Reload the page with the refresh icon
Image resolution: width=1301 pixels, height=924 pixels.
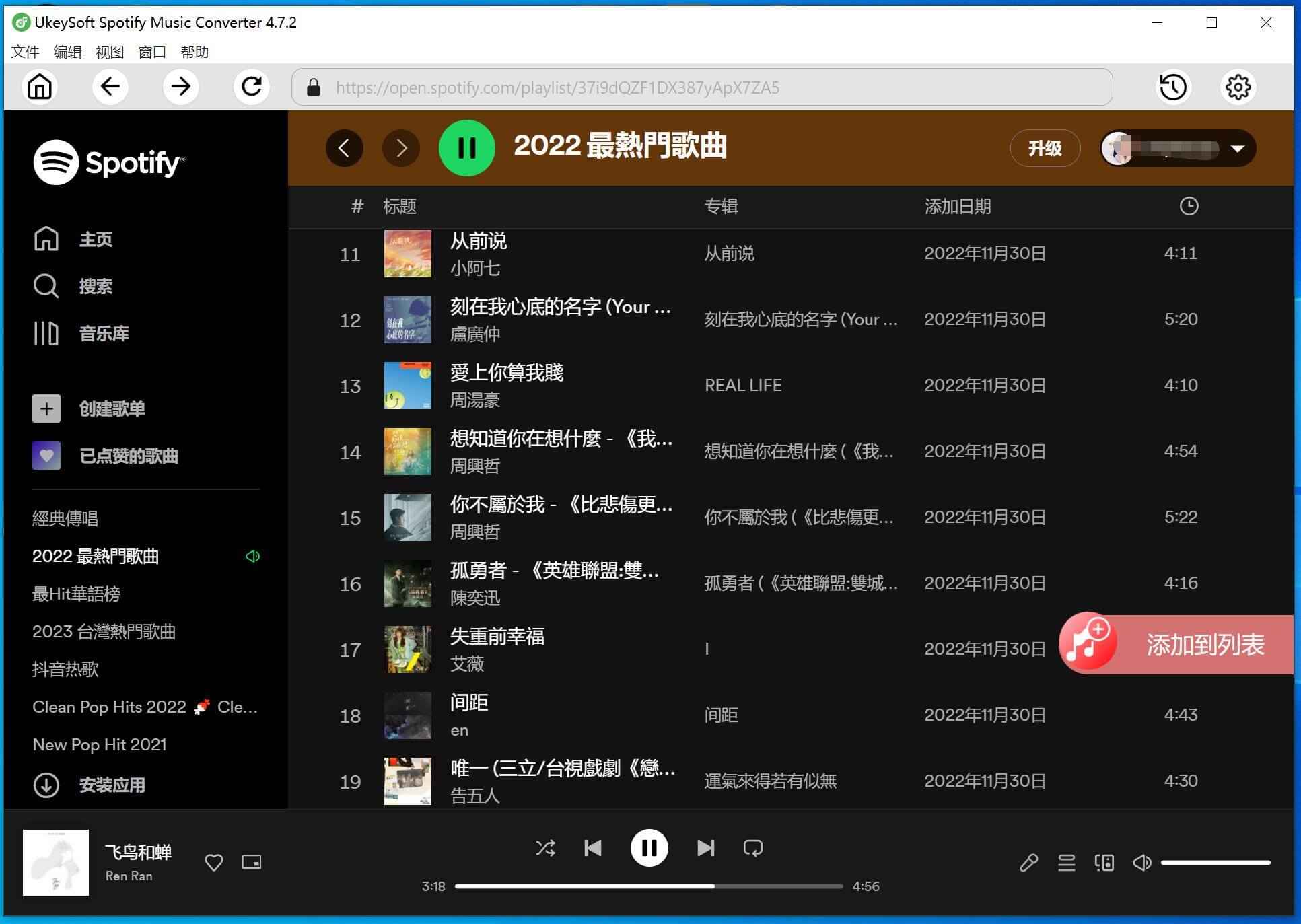pyautogui.click(x=251, y=87)
